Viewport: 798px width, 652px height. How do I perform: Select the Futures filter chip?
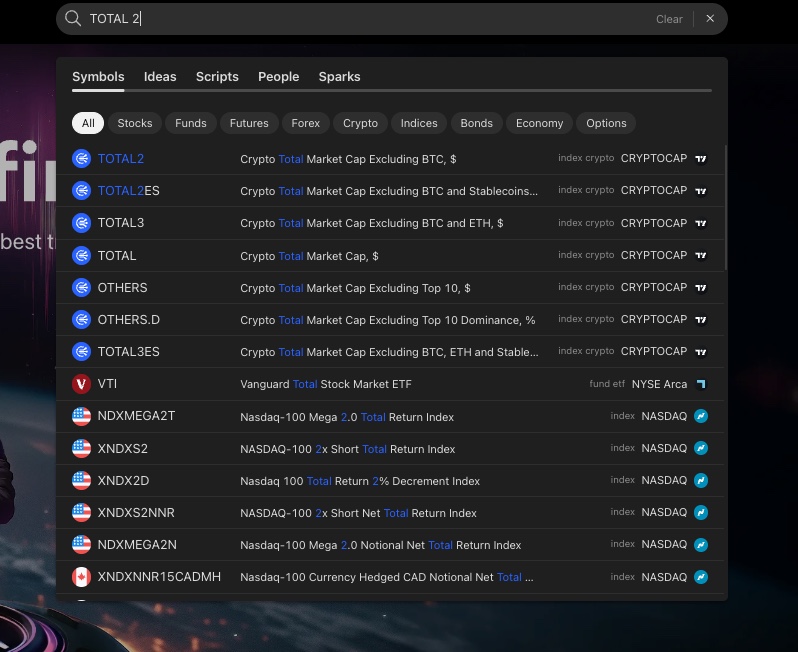tap(249, 123)
